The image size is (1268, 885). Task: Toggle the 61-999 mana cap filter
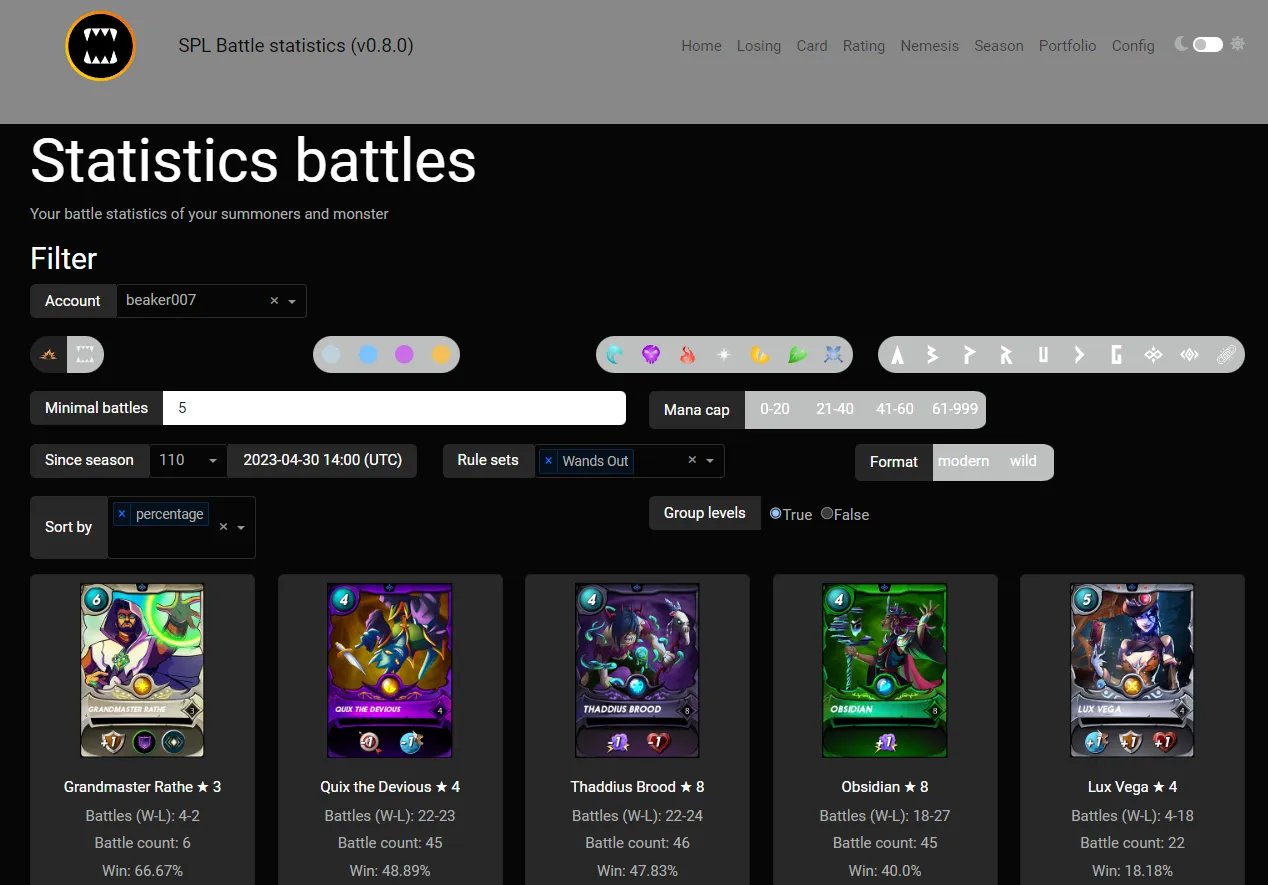955,409
